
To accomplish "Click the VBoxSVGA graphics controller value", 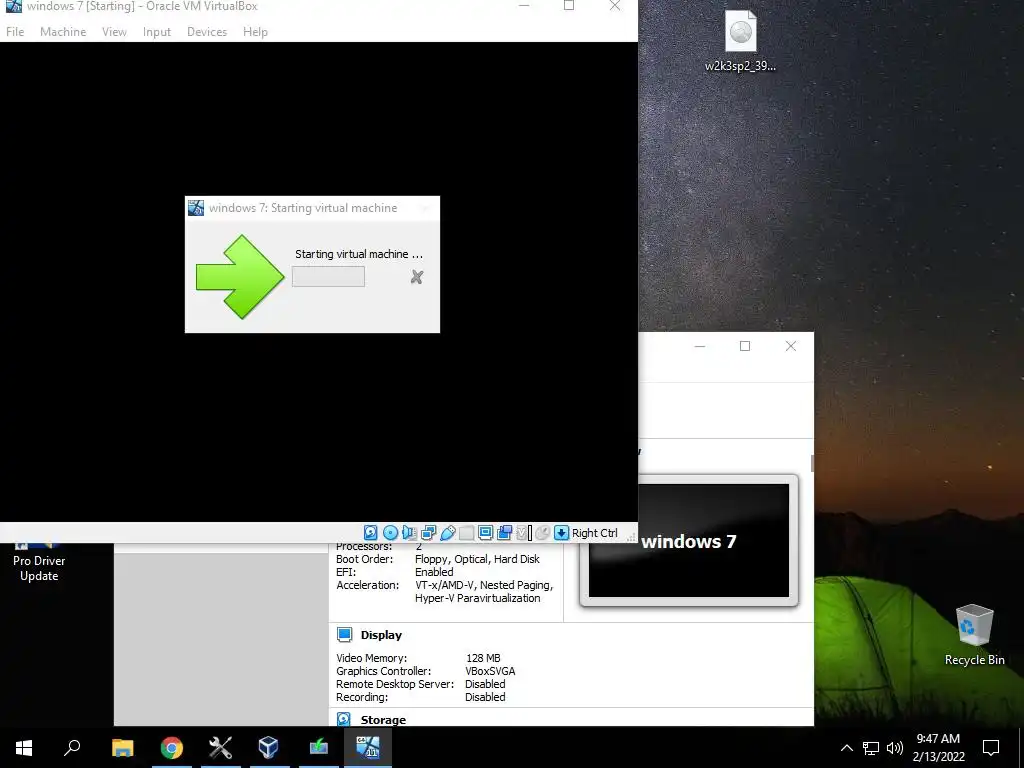I will [x=490, y=671].
